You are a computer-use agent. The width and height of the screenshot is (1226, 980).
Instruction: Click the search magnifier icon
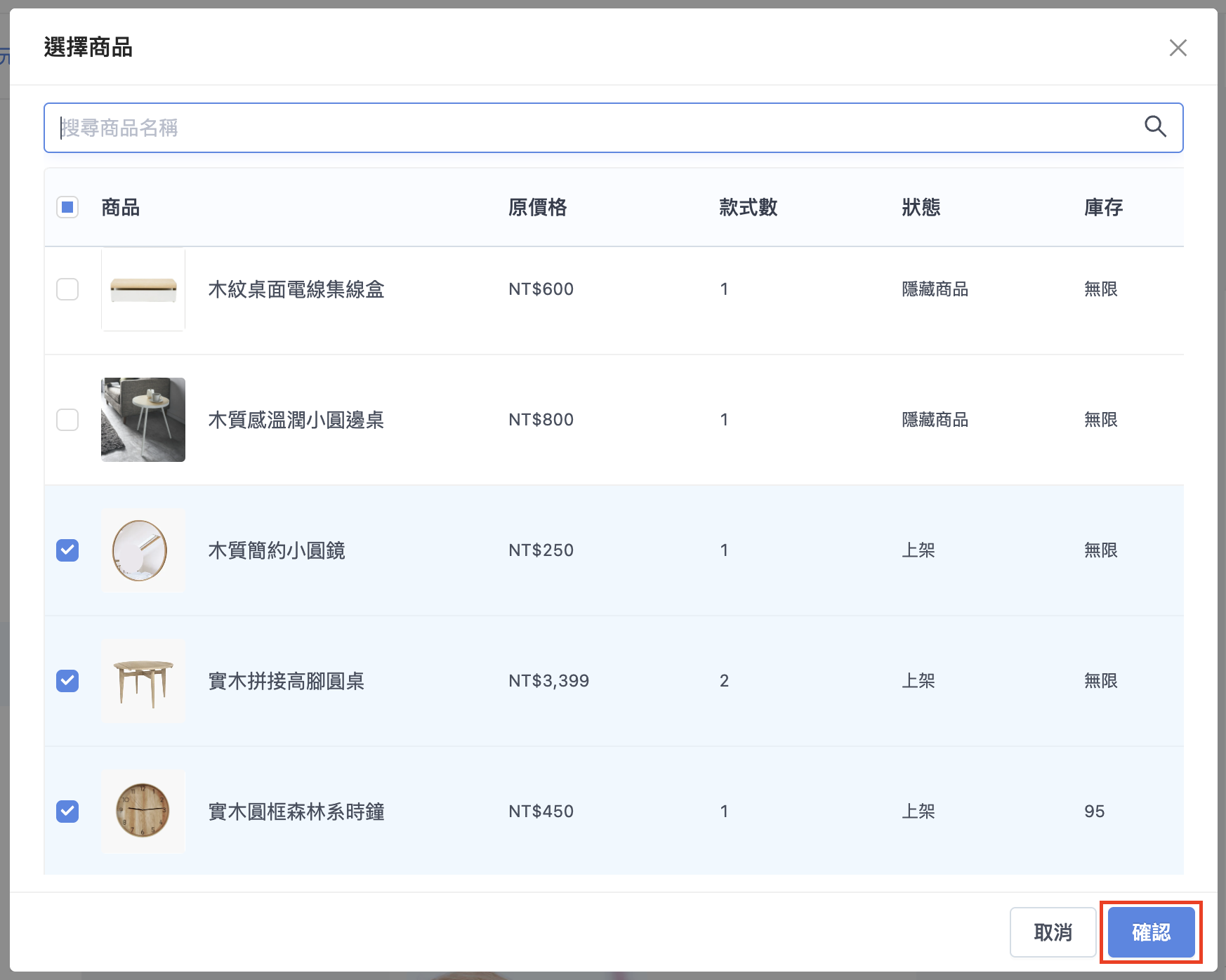[1155, 127]
